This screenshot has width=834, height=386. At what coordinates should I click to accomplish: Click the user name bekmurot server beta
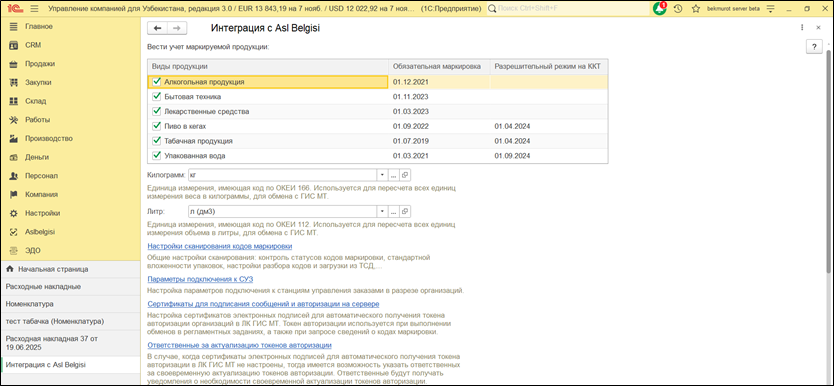733,9
